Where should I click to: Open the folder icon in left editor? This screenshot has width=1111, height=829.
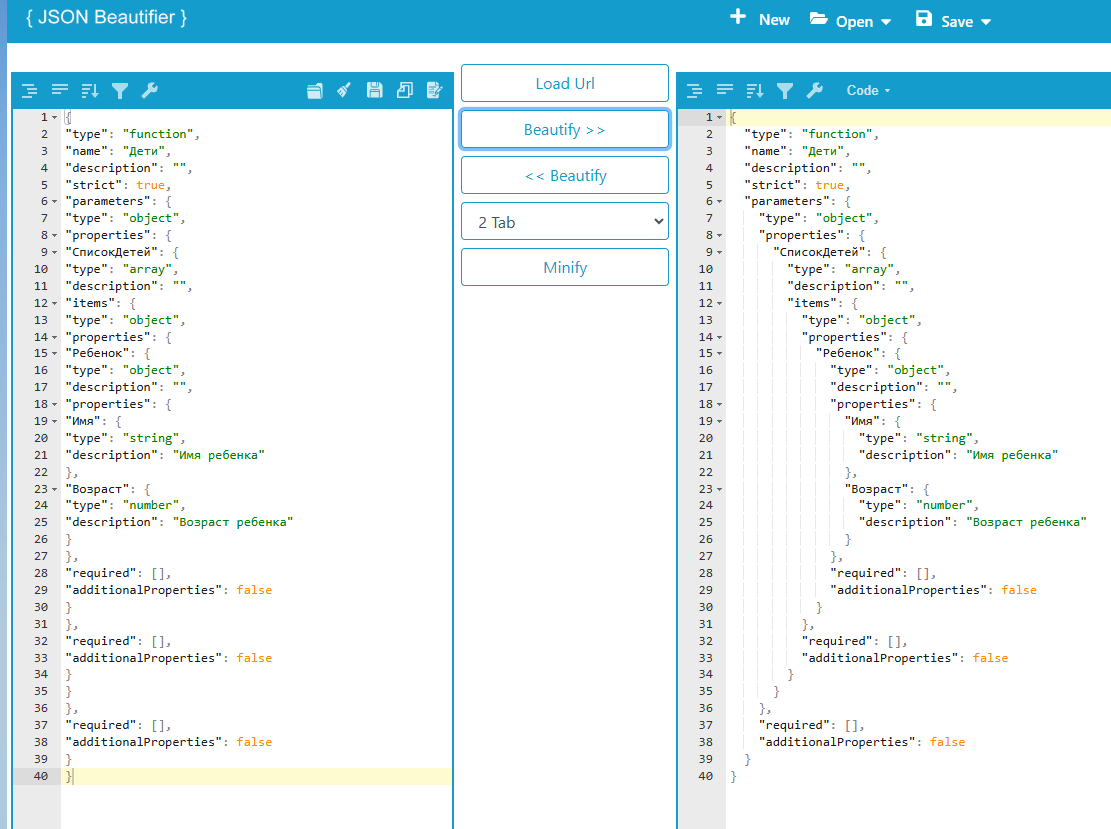click(x=315, y=91)
